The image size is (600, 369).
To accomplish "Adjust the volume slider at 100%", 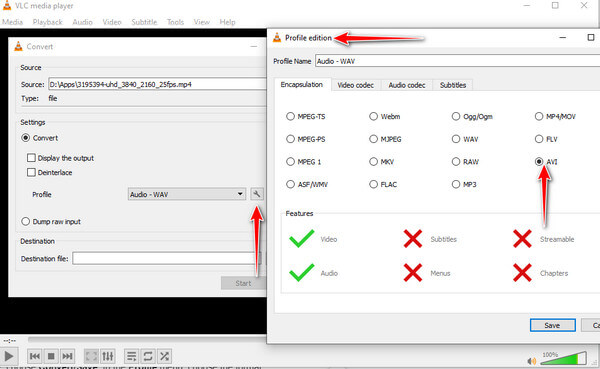I will pyautogui.click(x=563, y=358).
